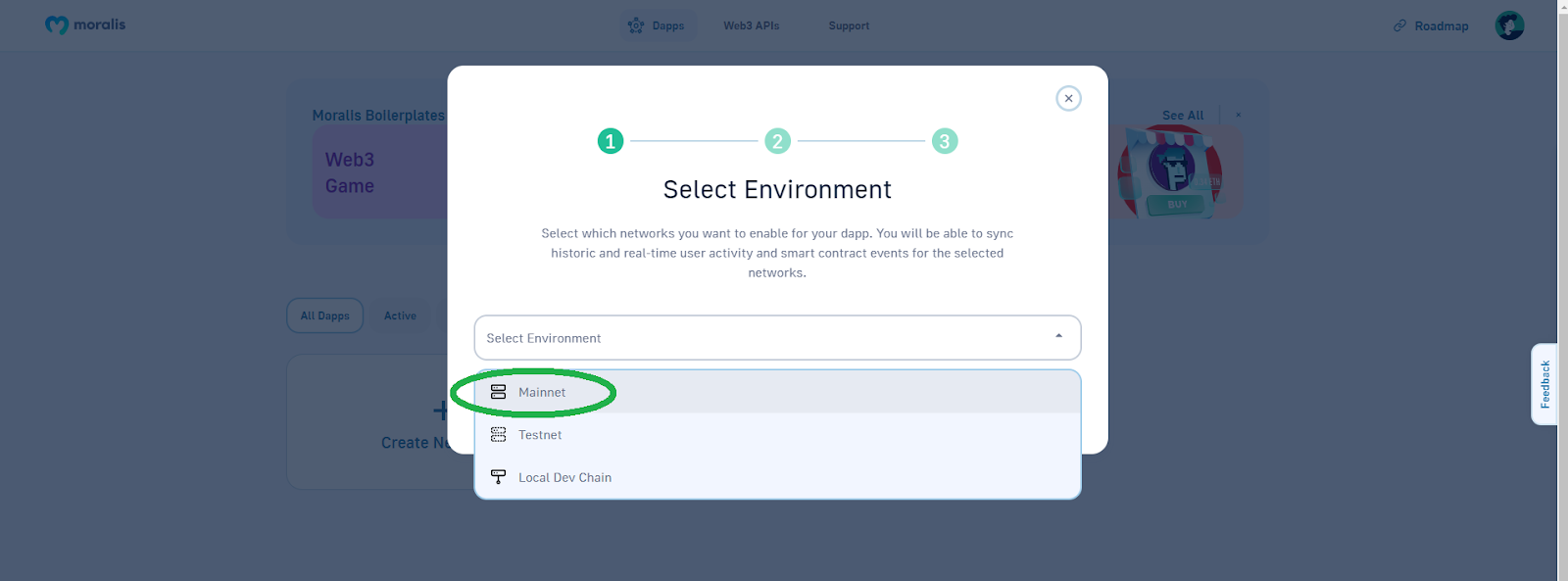
Task: Open the Roadmap link
Action: 1431,25
